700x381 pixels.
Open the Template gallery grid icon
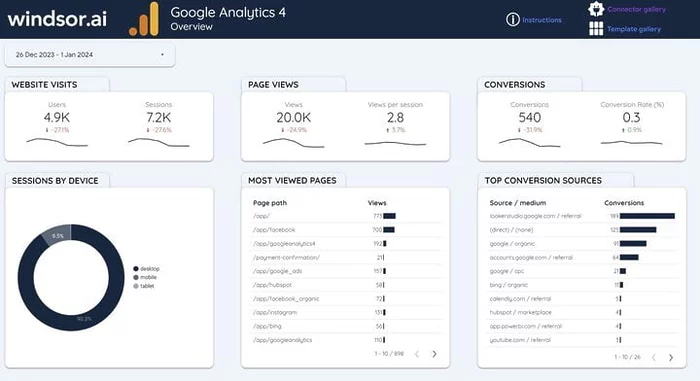click(596, 29)
